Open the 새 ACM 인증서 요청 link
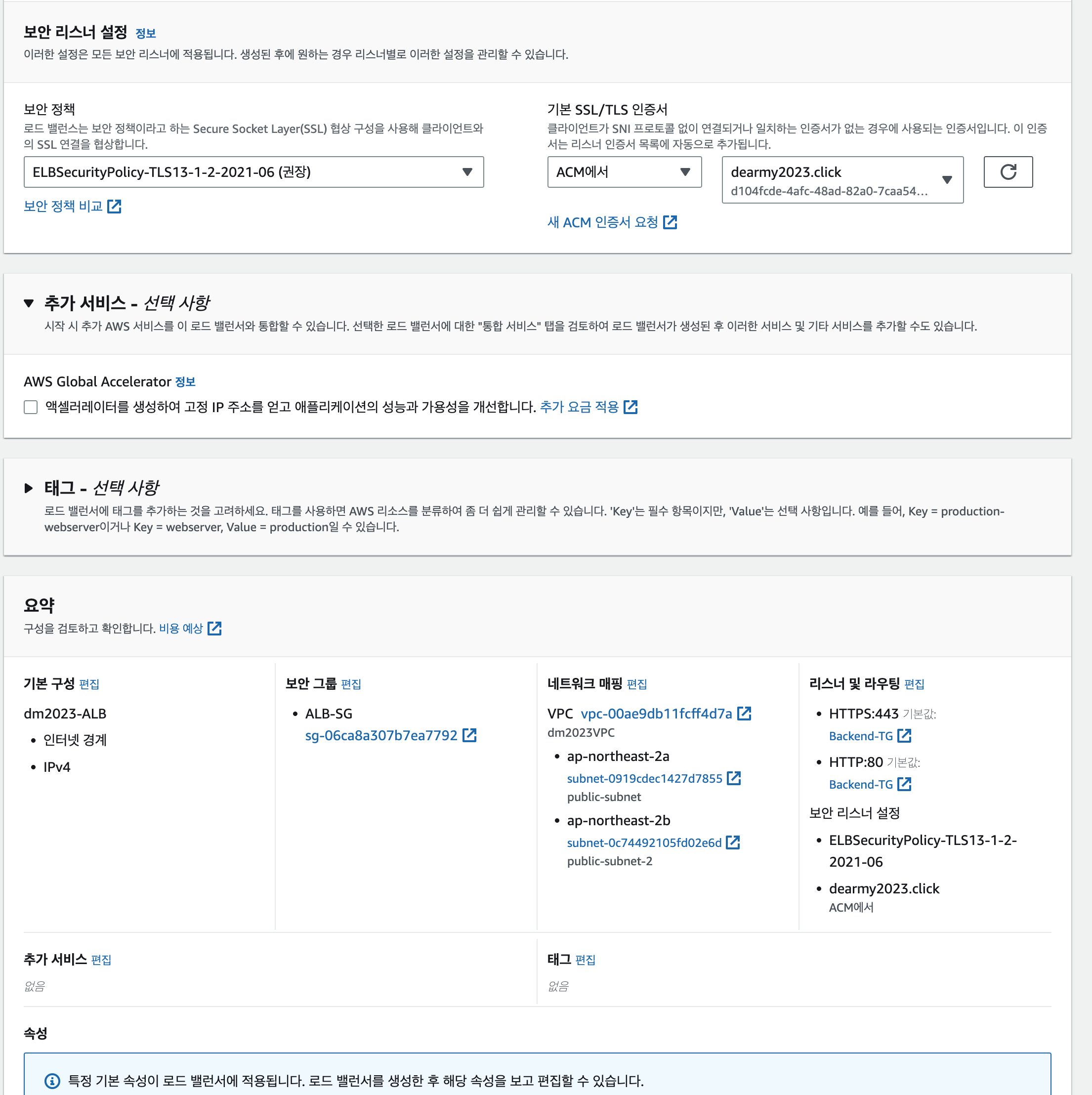 [x=602, y=222]
